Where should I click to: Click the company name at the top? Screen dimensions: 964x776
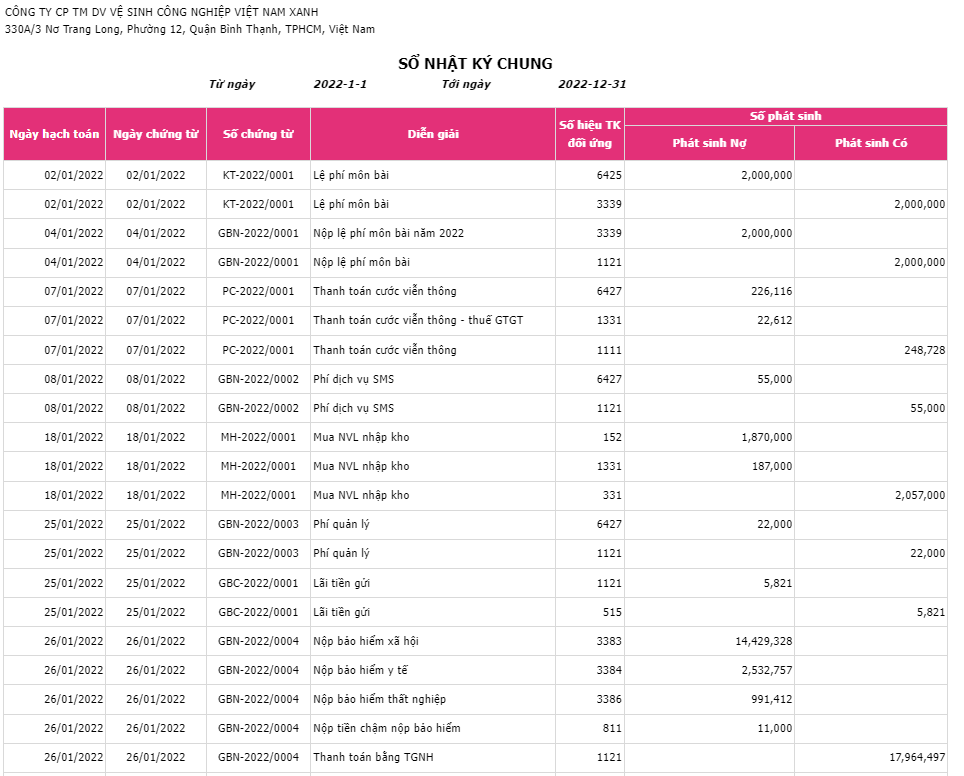161,11
